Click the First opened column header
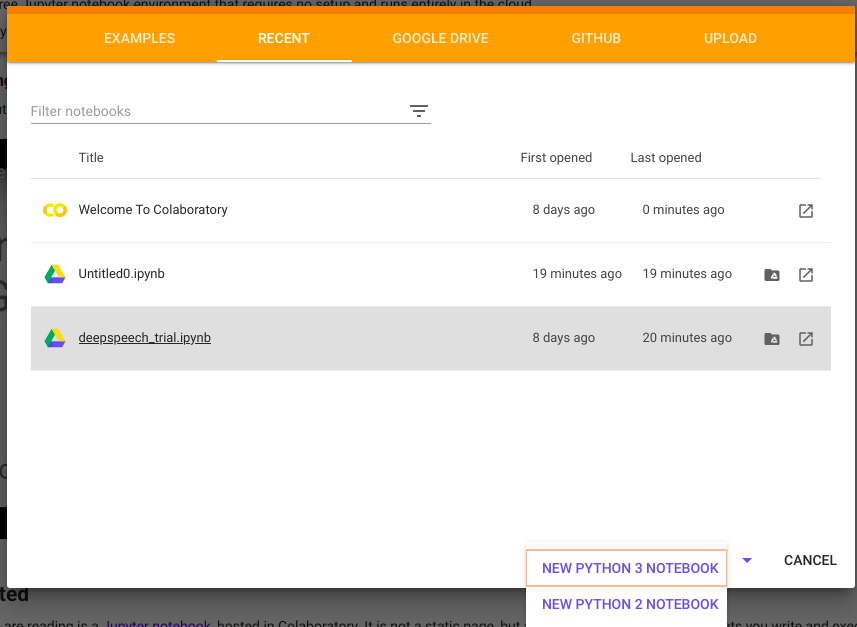 click(556, 158)
